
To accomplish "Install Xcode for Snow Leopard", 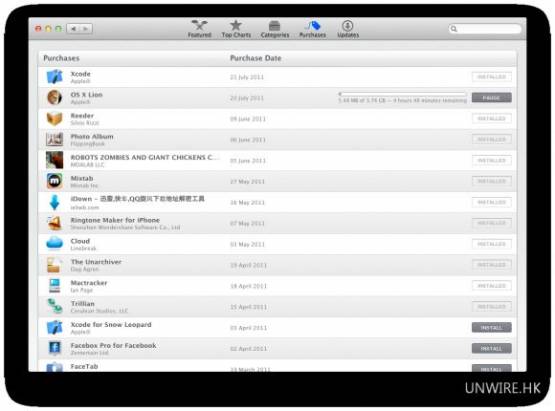I will 491,327.
